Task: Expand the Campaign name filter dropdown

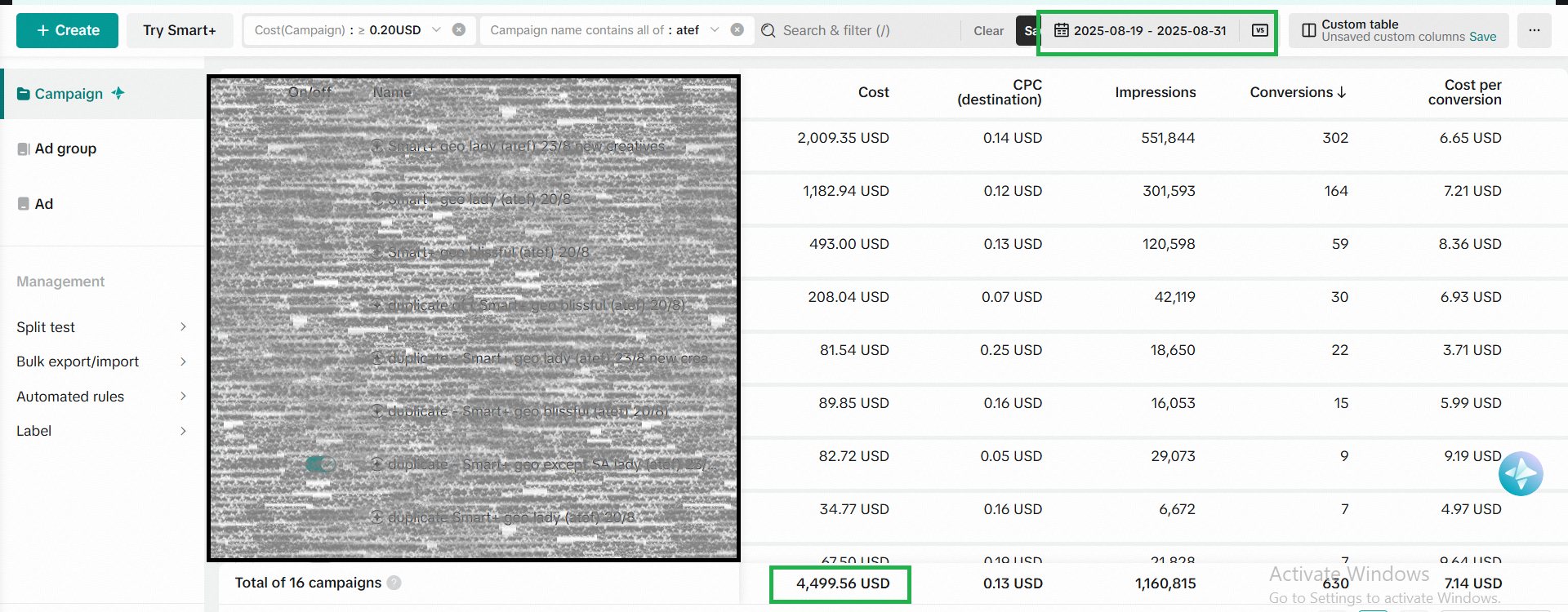Action: click(x=715, y=30)
